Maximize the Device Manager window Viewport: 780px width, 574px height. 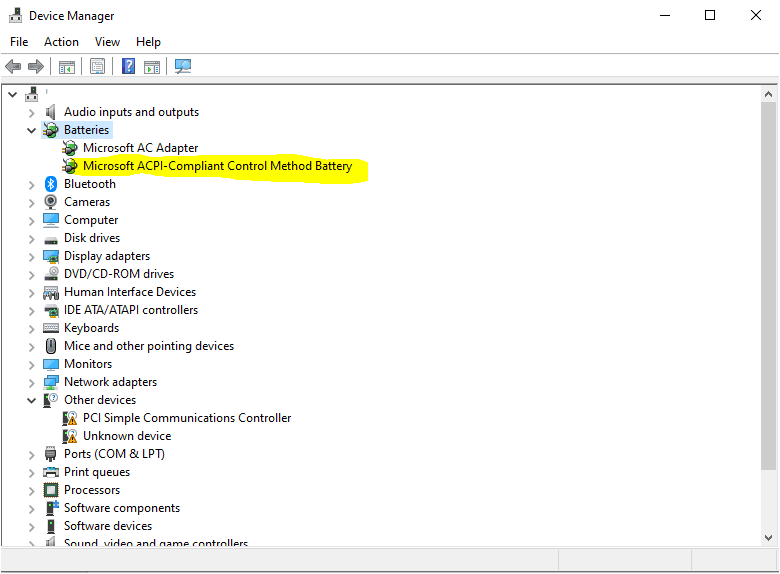coord(710,15)
